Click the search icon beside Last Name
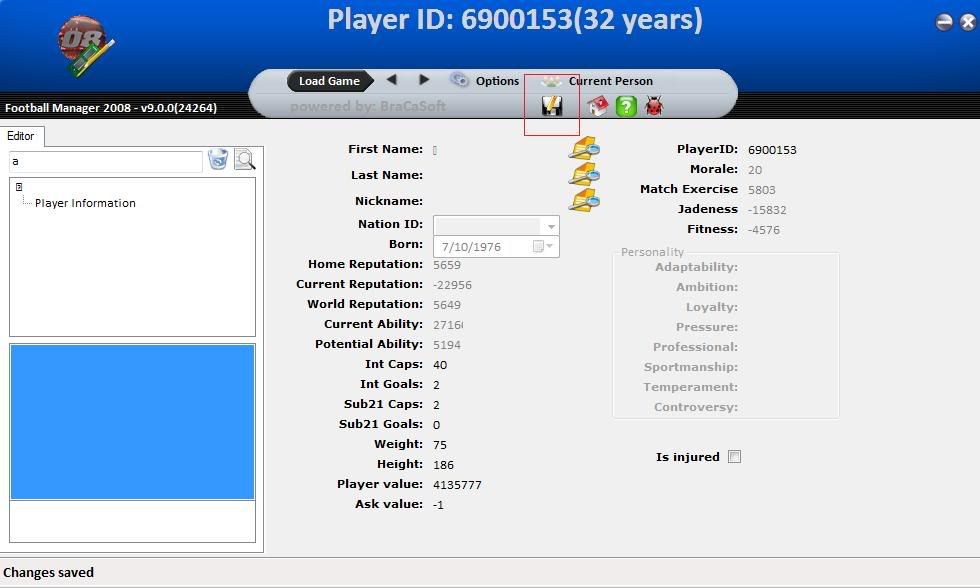Image resolution: width=980 pixels, height=588 pixels. tap(584, 174)
